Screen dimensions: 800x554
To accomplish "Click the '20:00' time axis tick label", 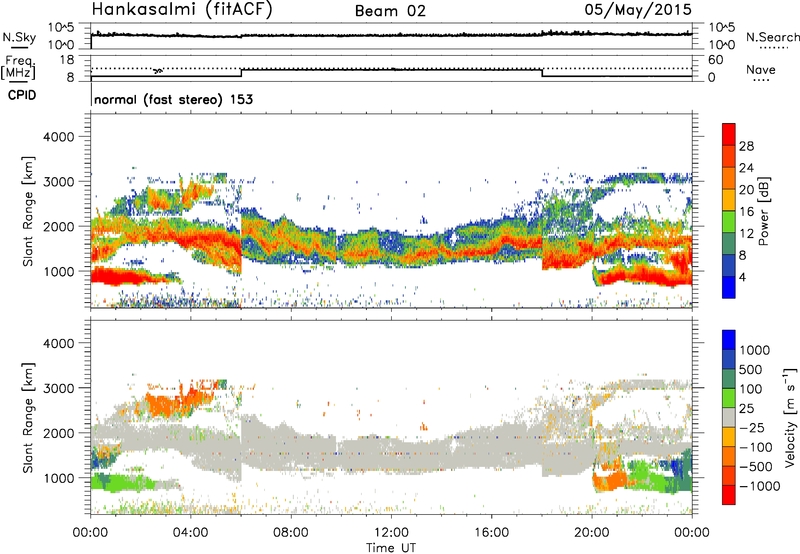I will pyautogui.click(x=591, y=533).
